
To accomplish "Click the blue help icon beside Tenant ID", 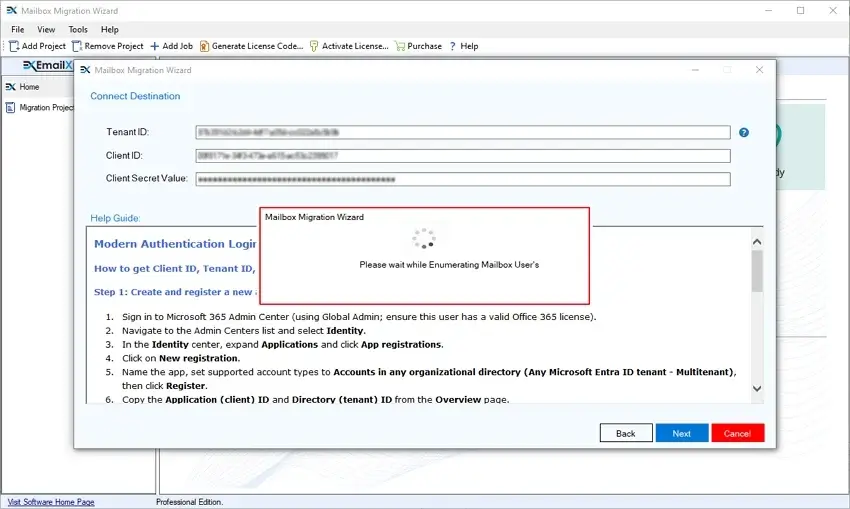I will tap(744, 132).
